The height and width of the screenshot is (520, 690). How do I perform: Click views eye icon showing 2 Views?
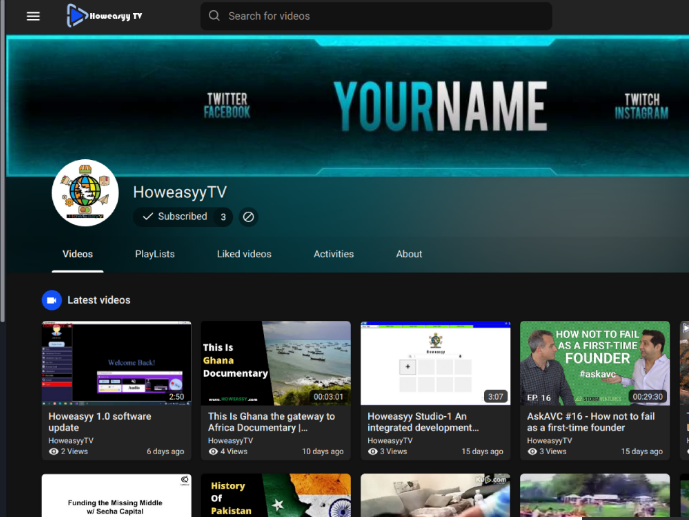point(54,451)
